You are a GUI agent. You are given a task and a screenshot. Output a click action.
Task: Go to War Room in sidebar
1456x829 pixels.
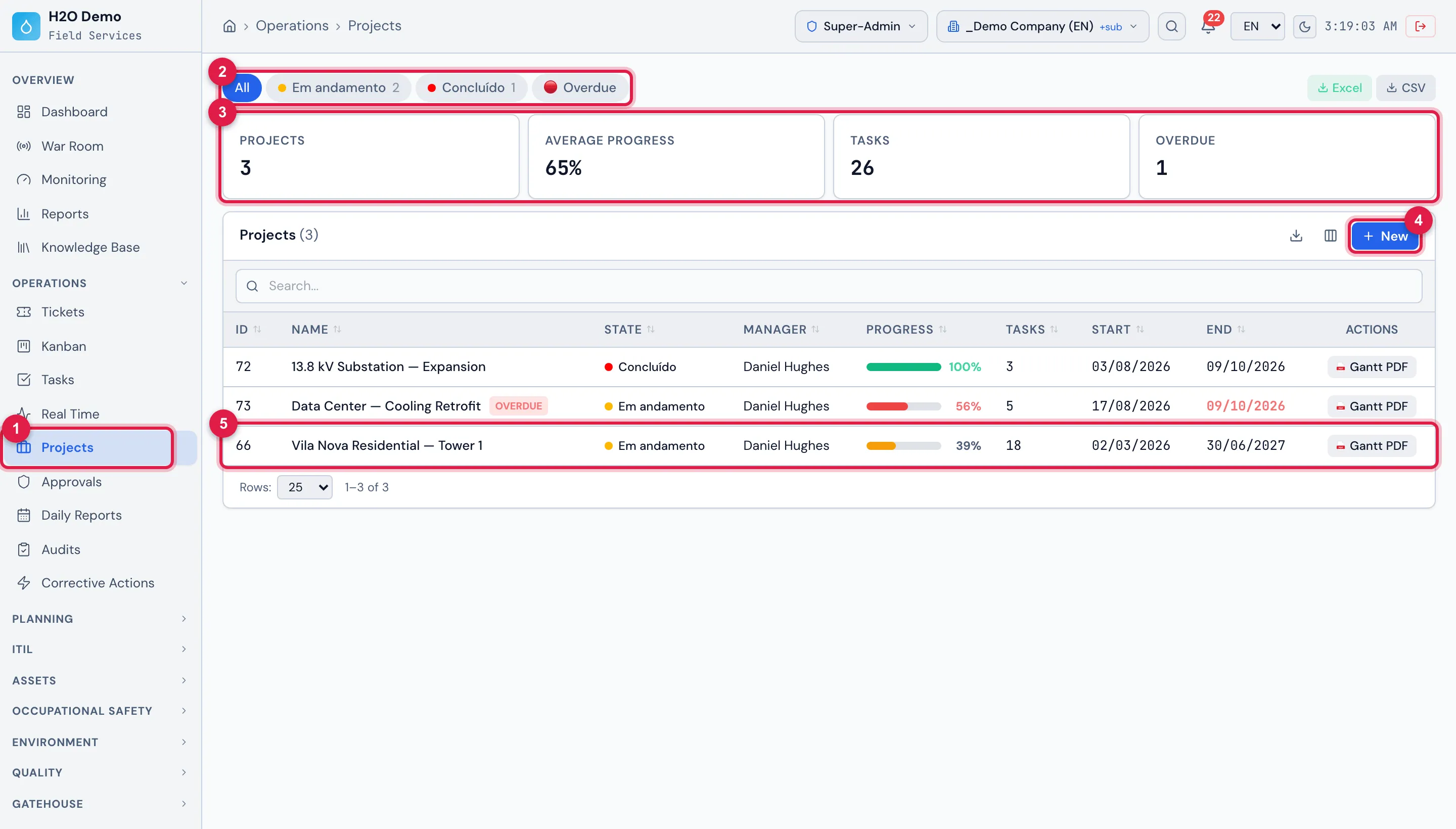tap(72, 146)
